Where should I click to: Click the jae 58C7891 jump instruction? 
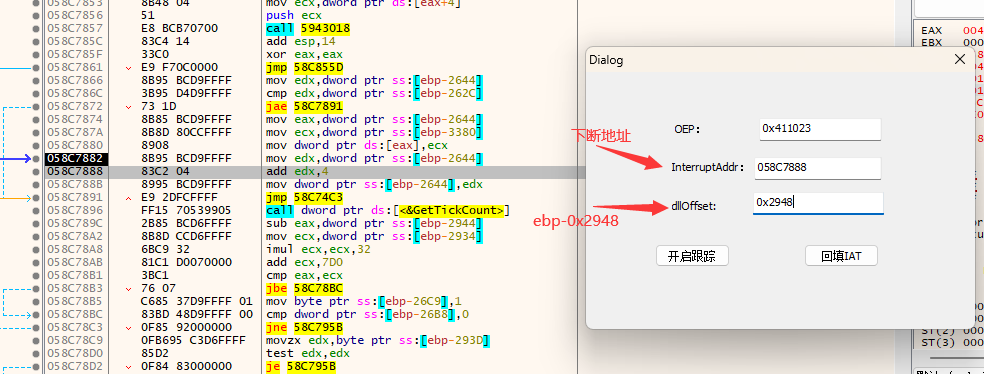tap(304, 106)
